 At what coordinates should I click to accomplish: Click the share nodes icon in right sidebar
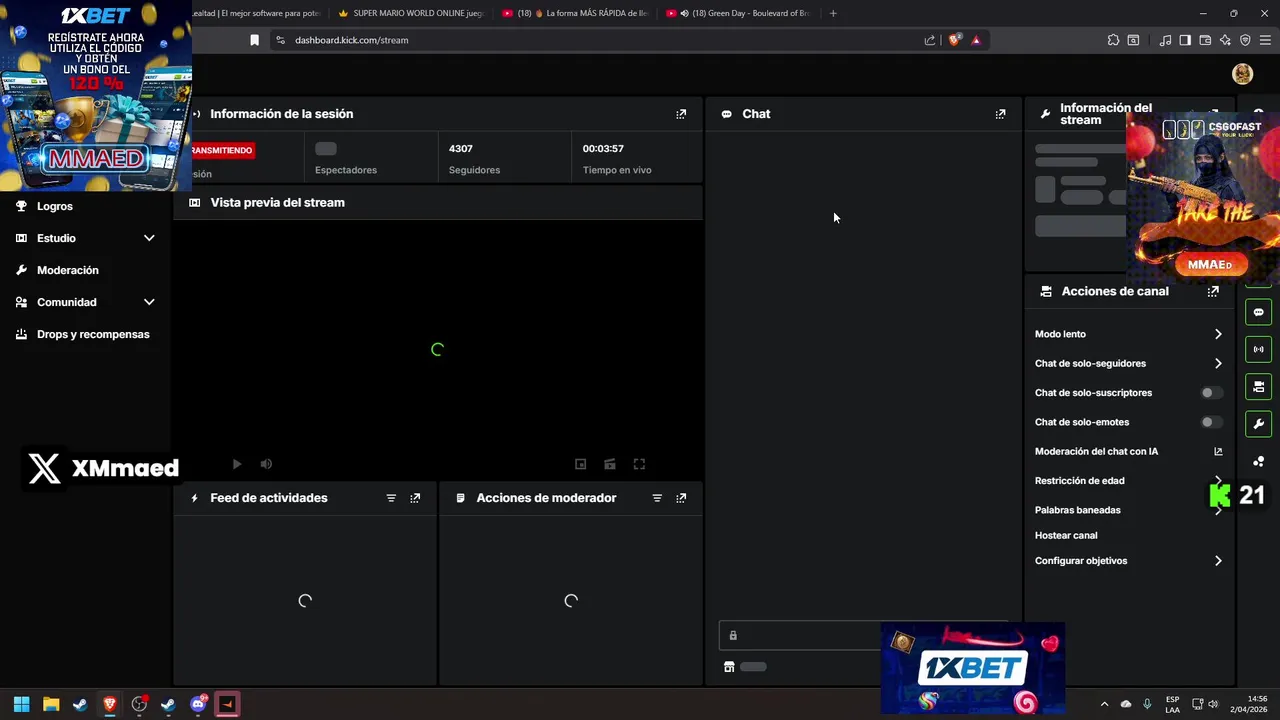click(1258, 461)
